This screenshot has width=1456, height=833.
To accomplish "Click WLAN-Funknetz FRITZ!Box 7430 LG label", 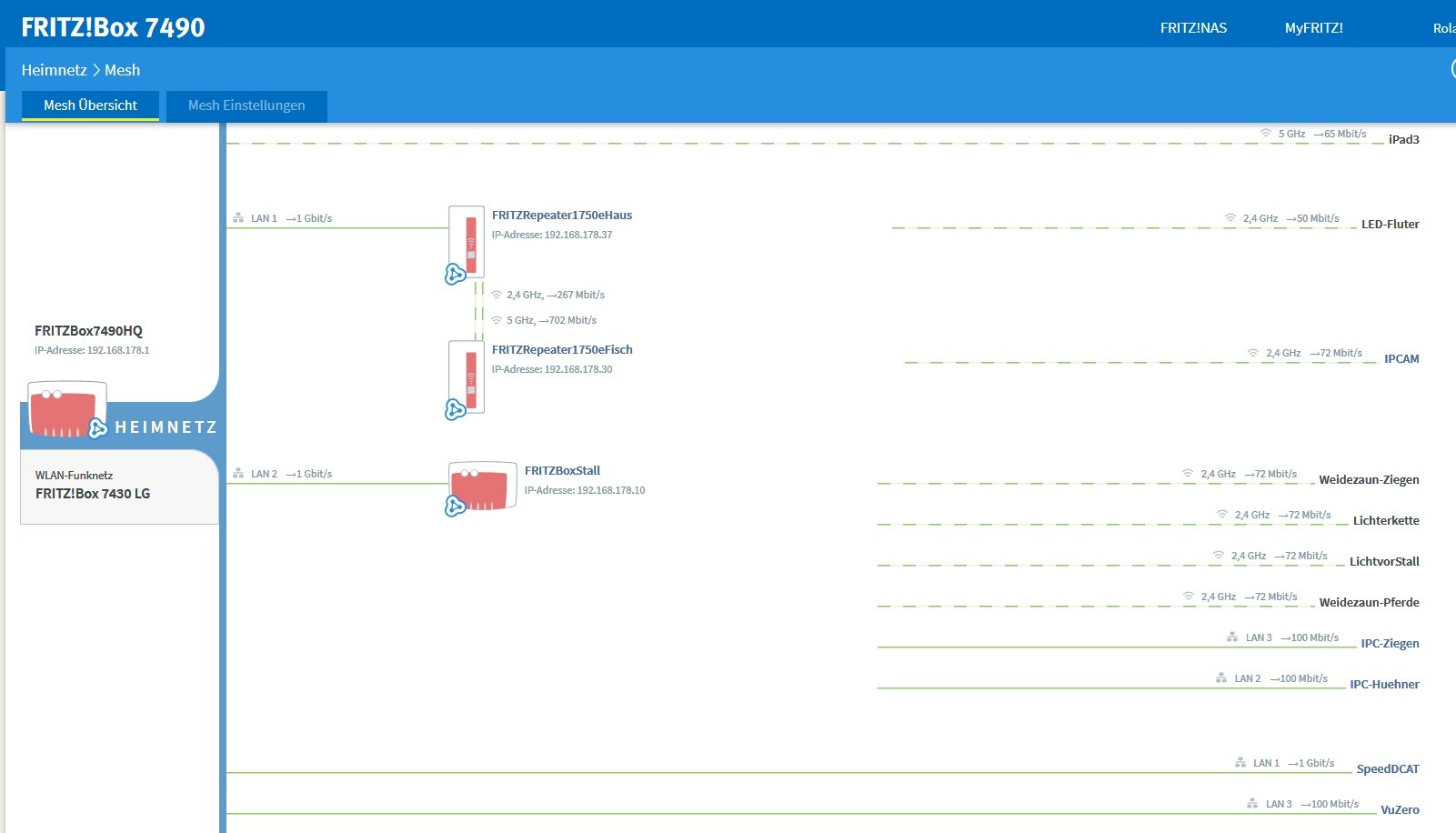I will 93,486.
